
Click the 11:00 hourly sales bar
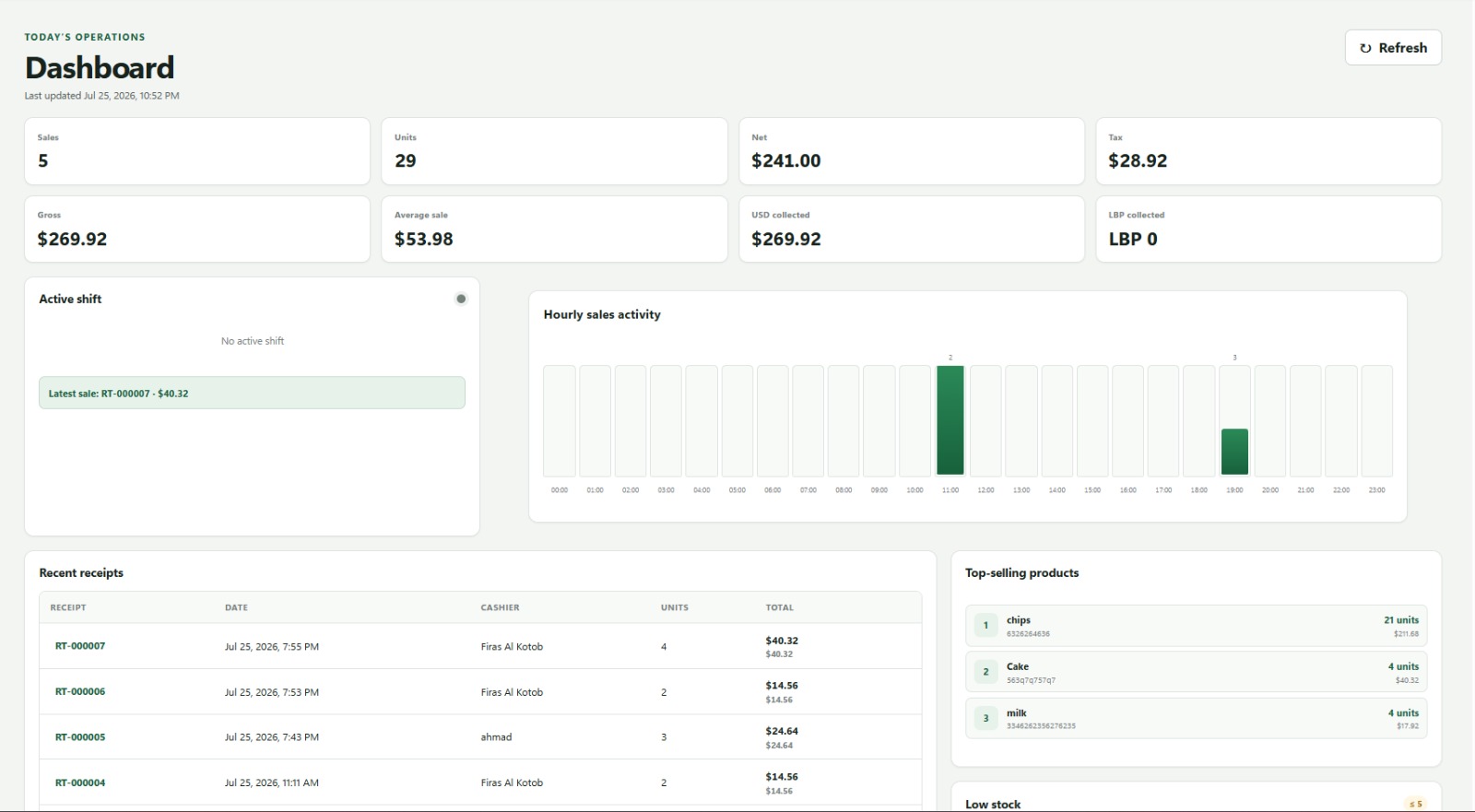(950, 420)
